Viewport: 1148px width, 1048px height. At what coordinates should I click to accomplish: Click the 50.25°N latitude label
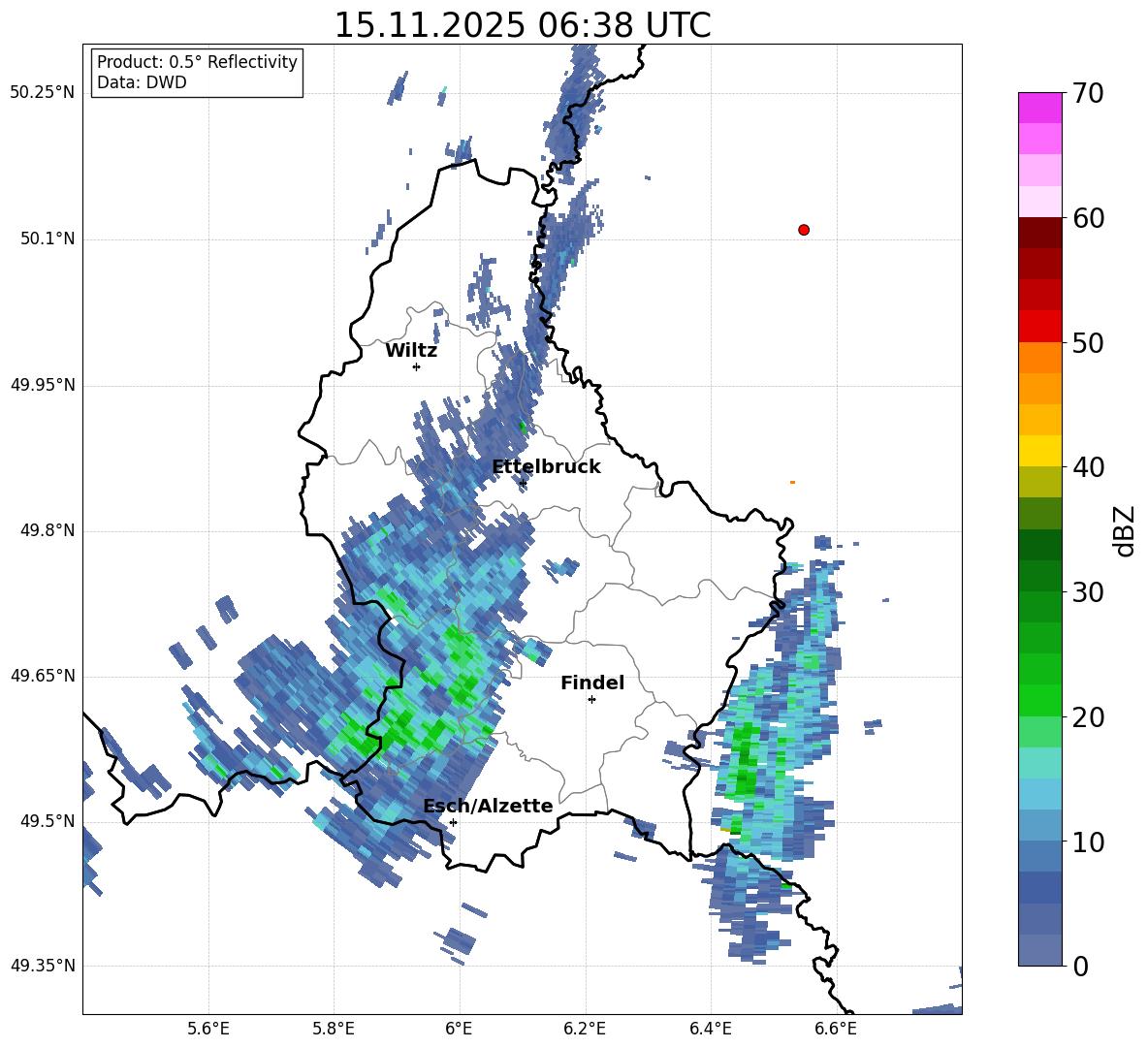click(x=43, y=93)
